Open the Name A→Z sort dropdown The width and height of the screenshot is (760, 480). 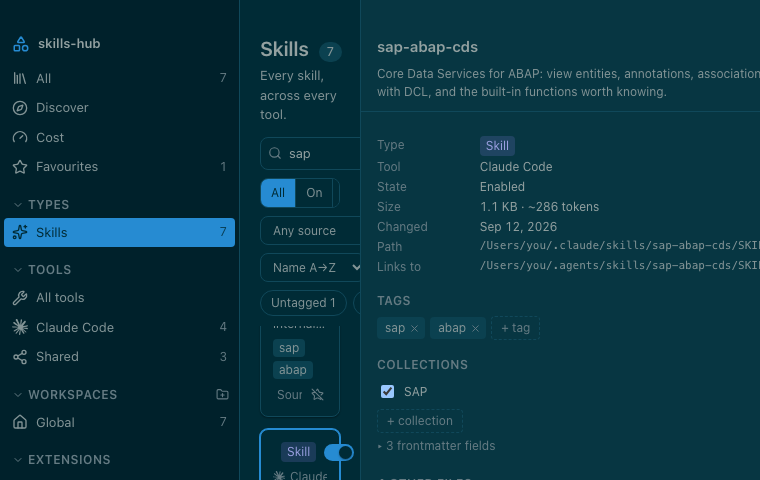click(310, 268)
